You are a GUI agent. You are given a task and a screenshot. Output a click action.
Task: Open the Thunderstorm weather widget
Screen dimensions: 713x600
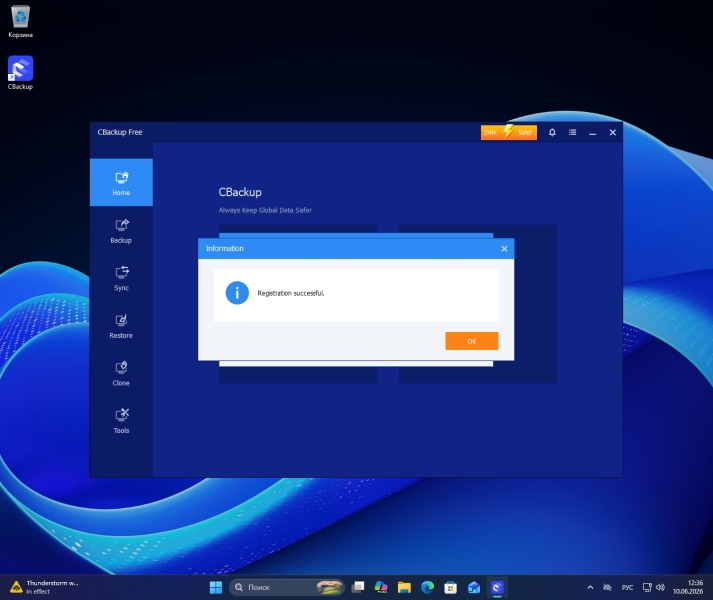(44, 587)
